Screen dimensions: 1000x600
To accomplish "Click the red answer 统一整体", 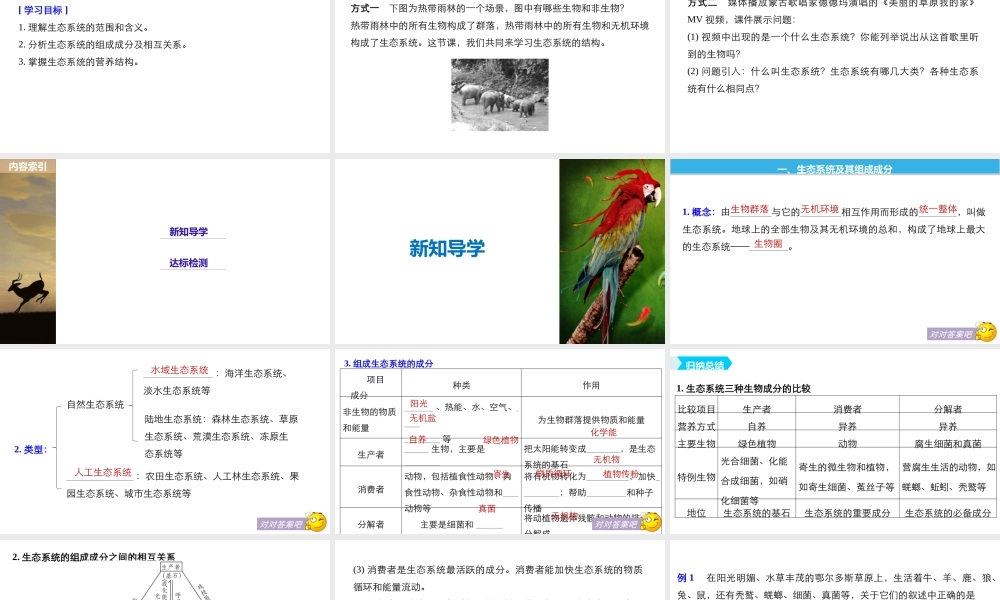I will [x=938, y=209].
